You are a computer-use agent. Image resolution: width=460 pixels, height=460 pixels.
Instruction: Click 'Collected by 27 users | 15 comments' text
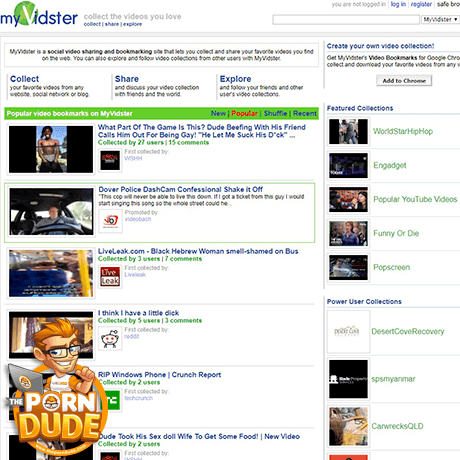(153, 143)
